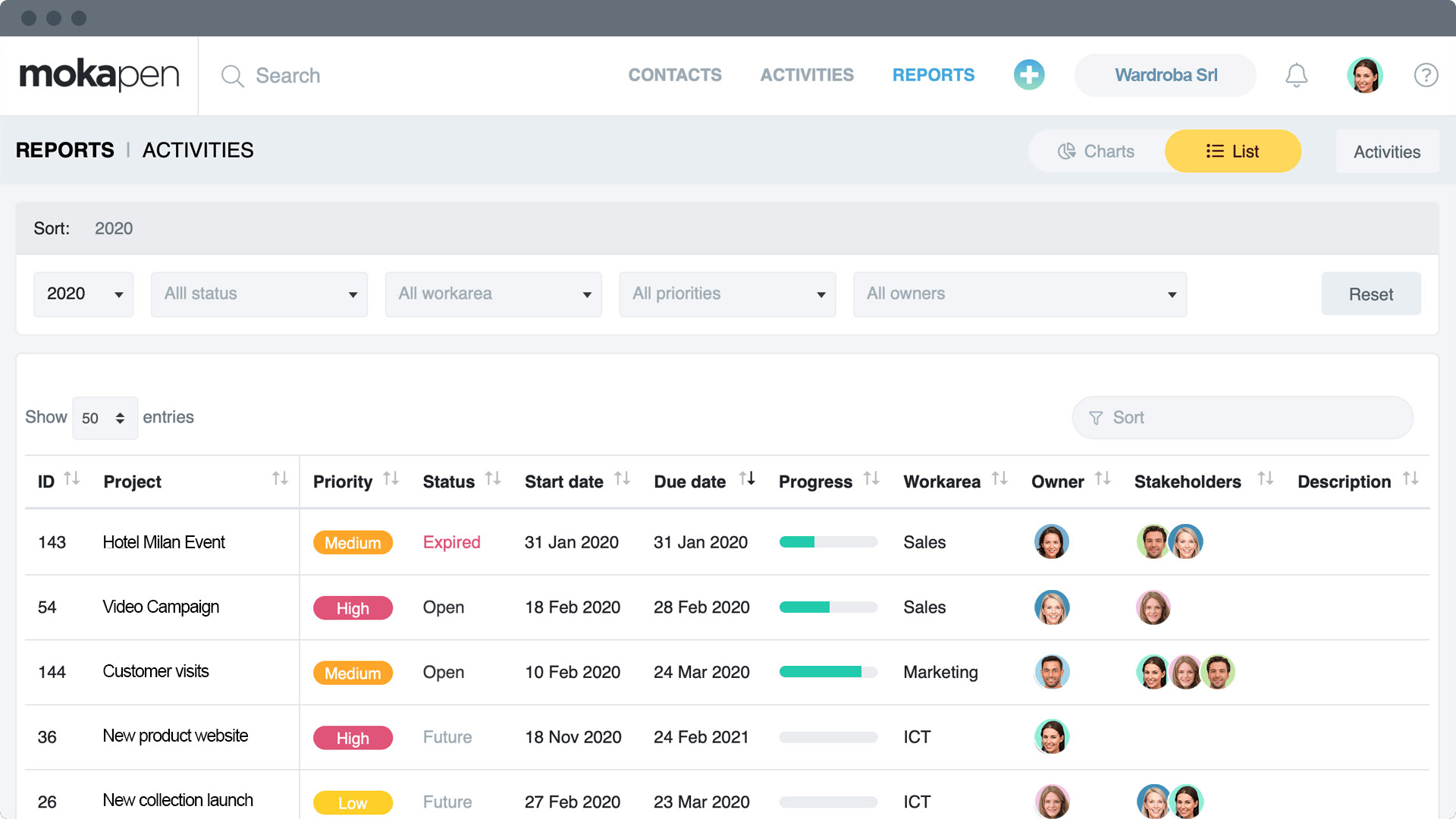The image size is (1456, 819).
Task: Open notifications via the bell icon
Action: 1297,75
